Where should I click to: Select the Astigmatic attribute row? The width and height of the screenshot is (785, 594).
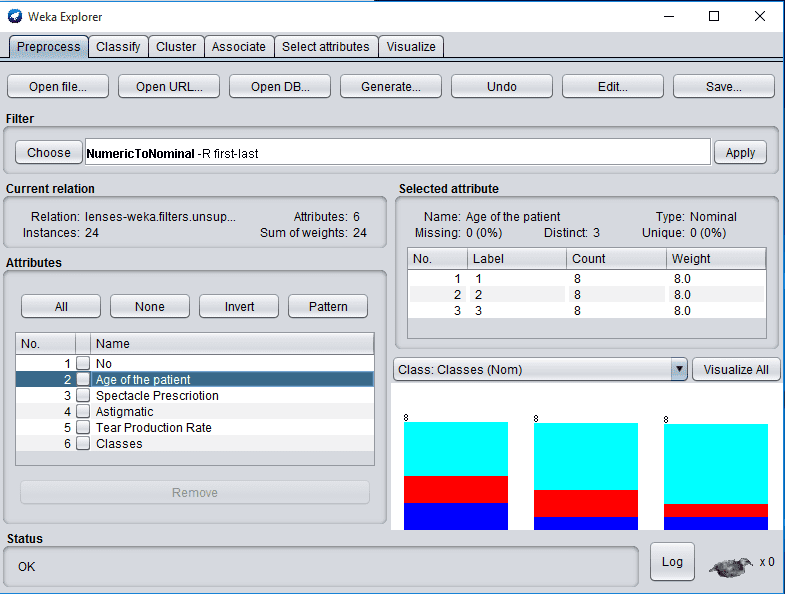[x=195, y=411]
